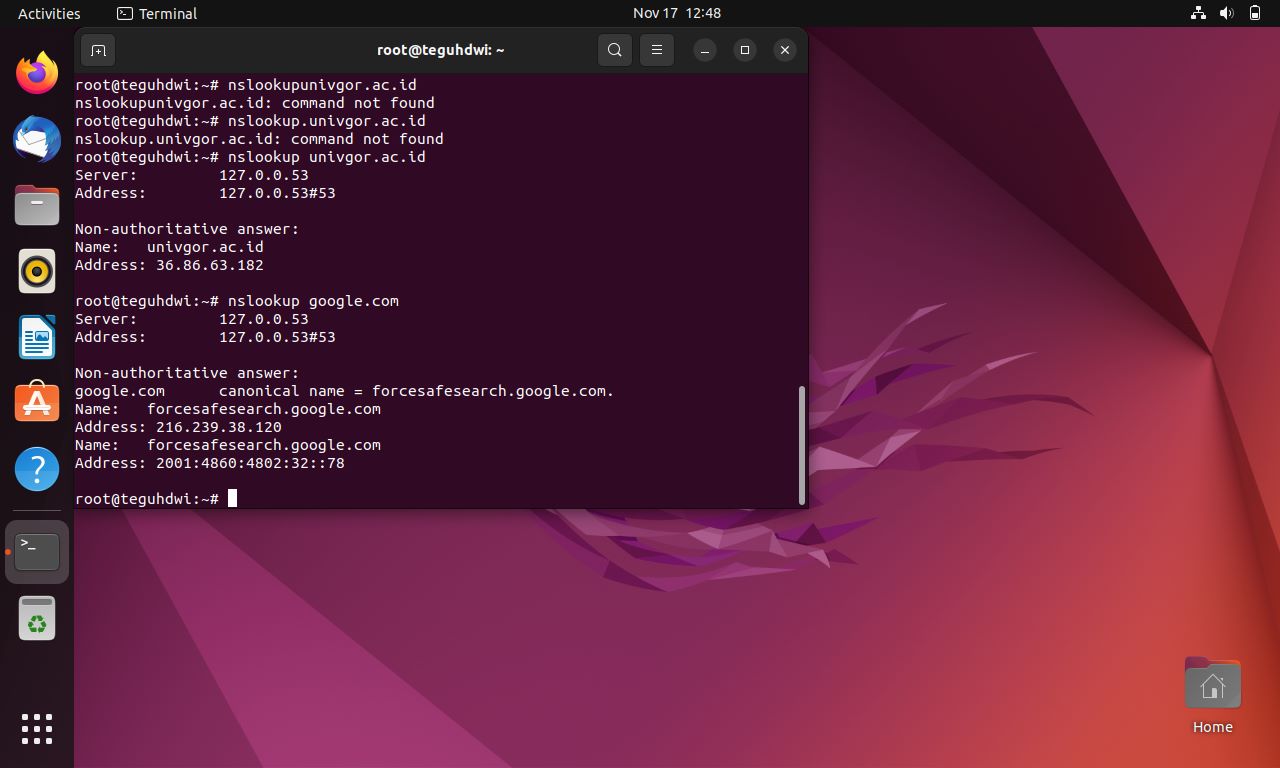Image resolution: width=1280 pixels, height=768 pixels.
Task: Click the 'nslookup univgor.ac.id' command line
Action: tap(250, 157)
